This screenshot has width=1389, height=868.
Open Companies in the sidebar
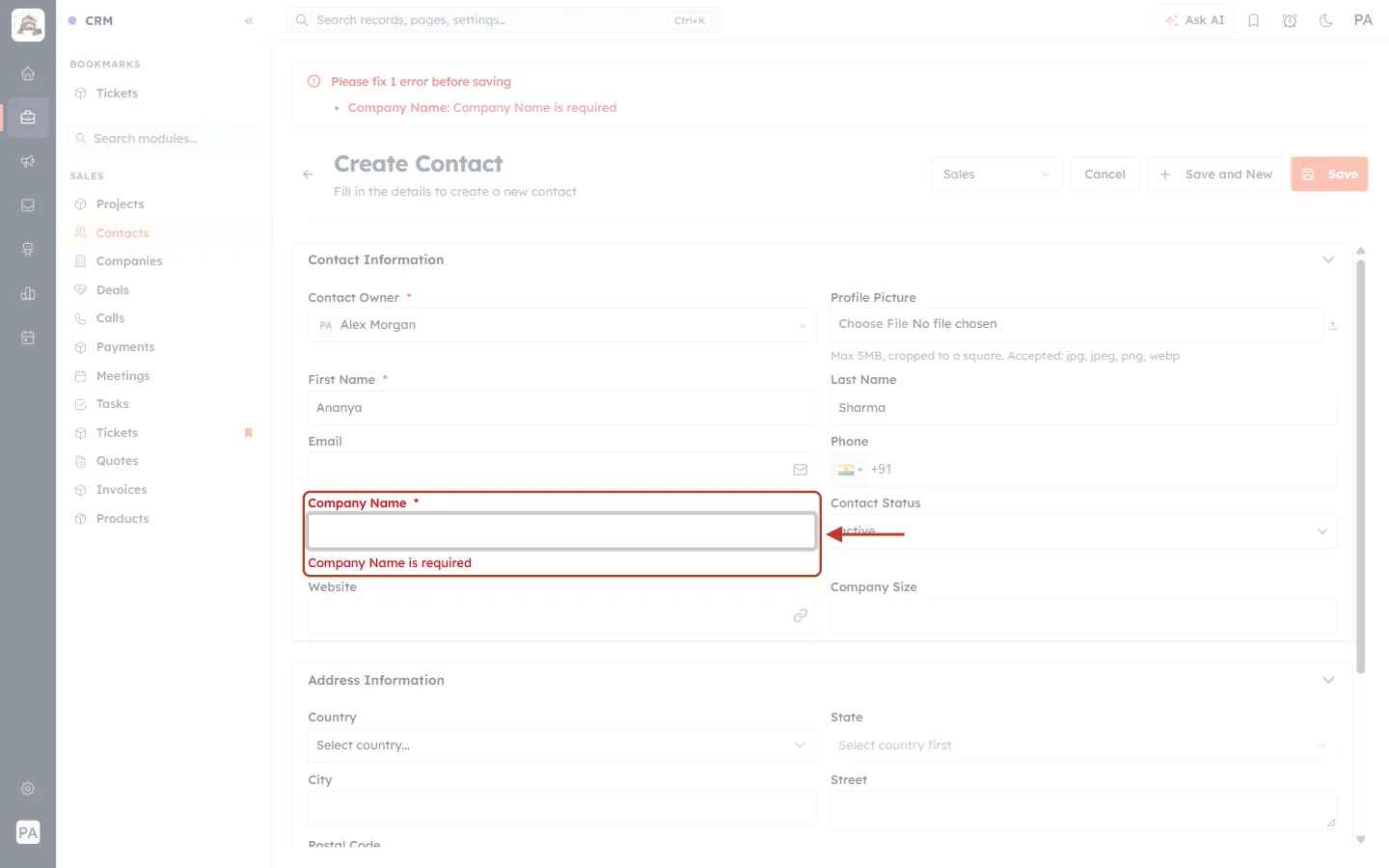point(164,261)
